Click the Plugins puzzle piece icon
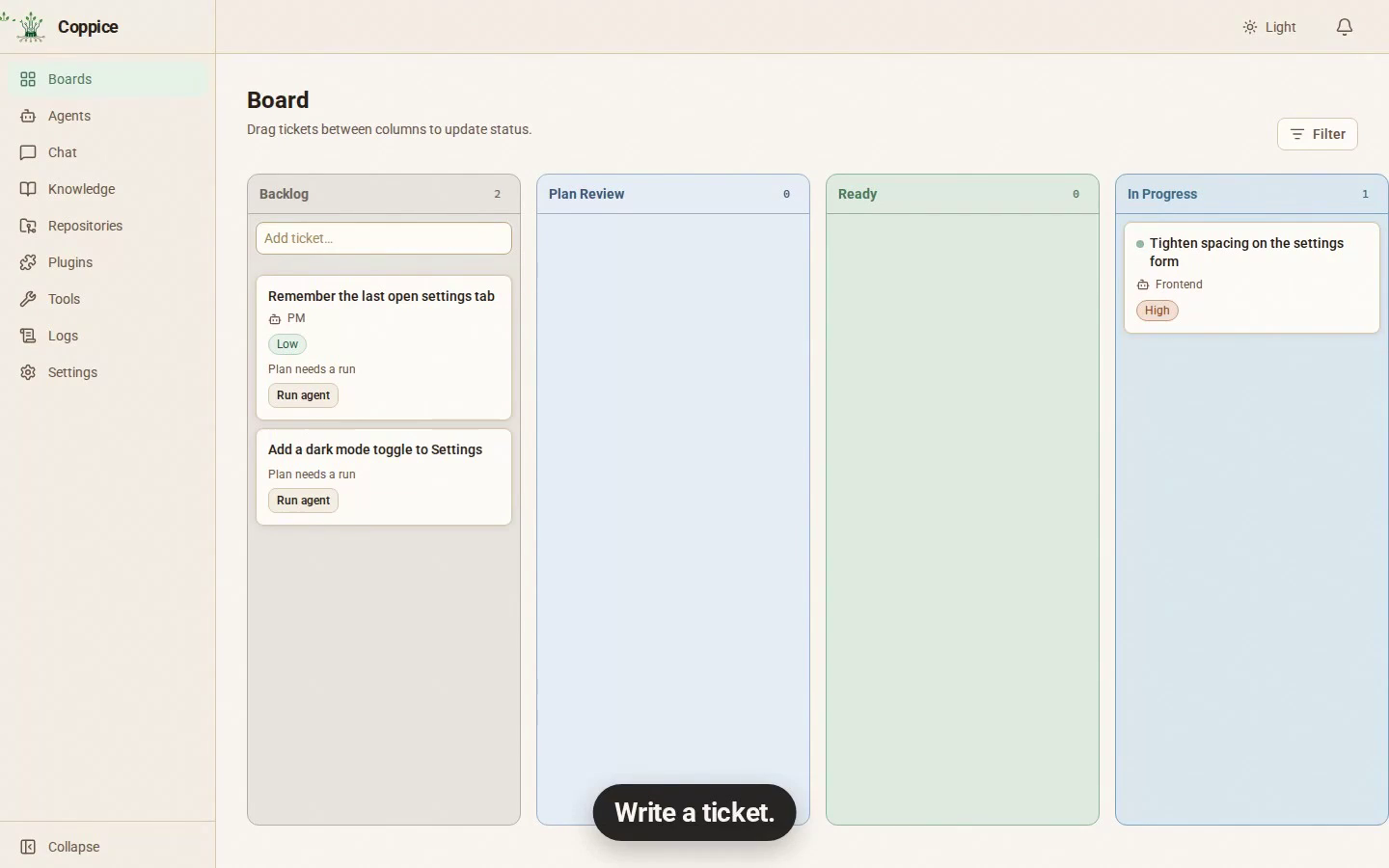Screen dimensions: 1389x868 [x=28, y=262]
